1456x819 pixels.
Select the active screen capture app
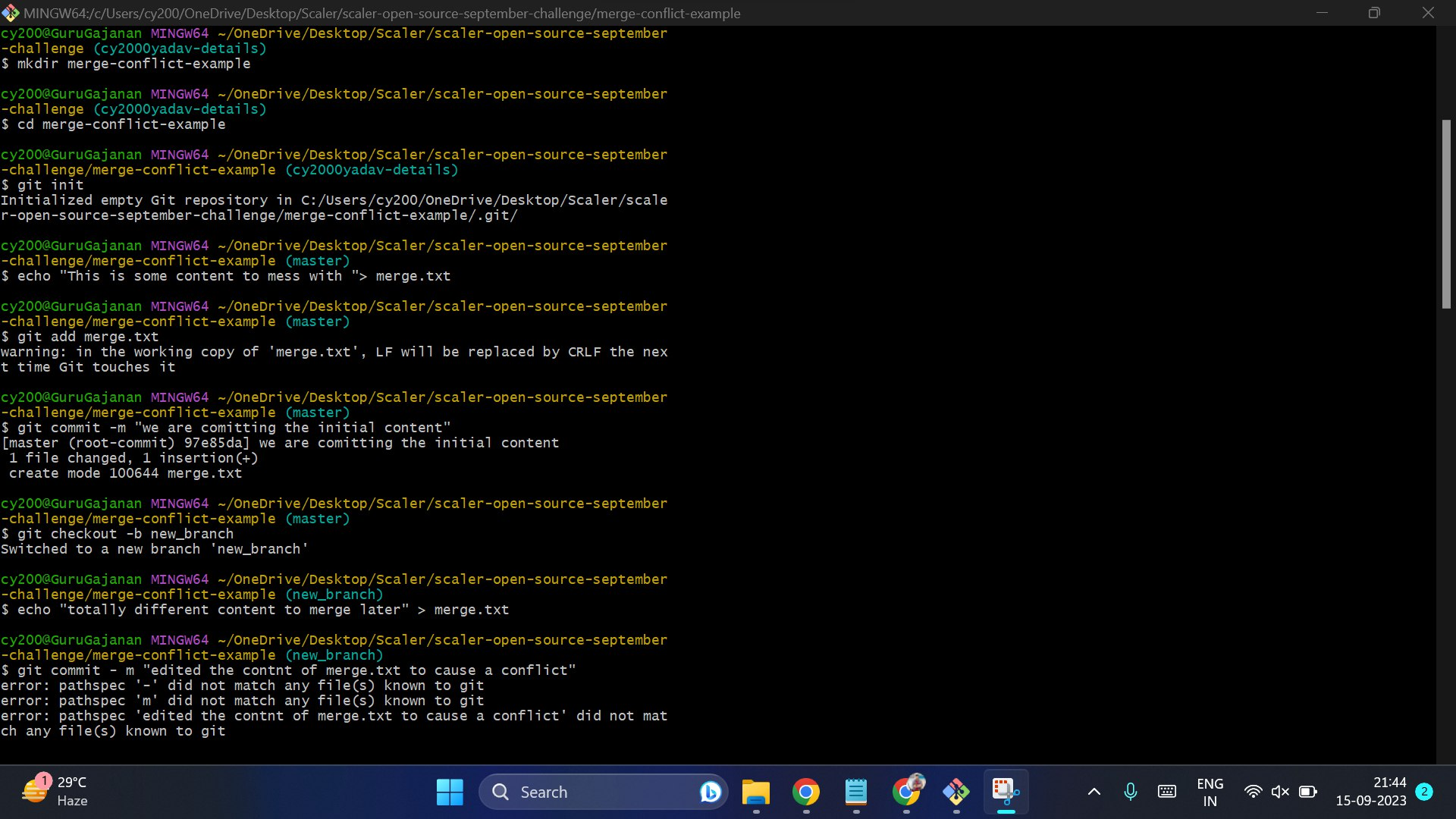[x=1006, y=791]
